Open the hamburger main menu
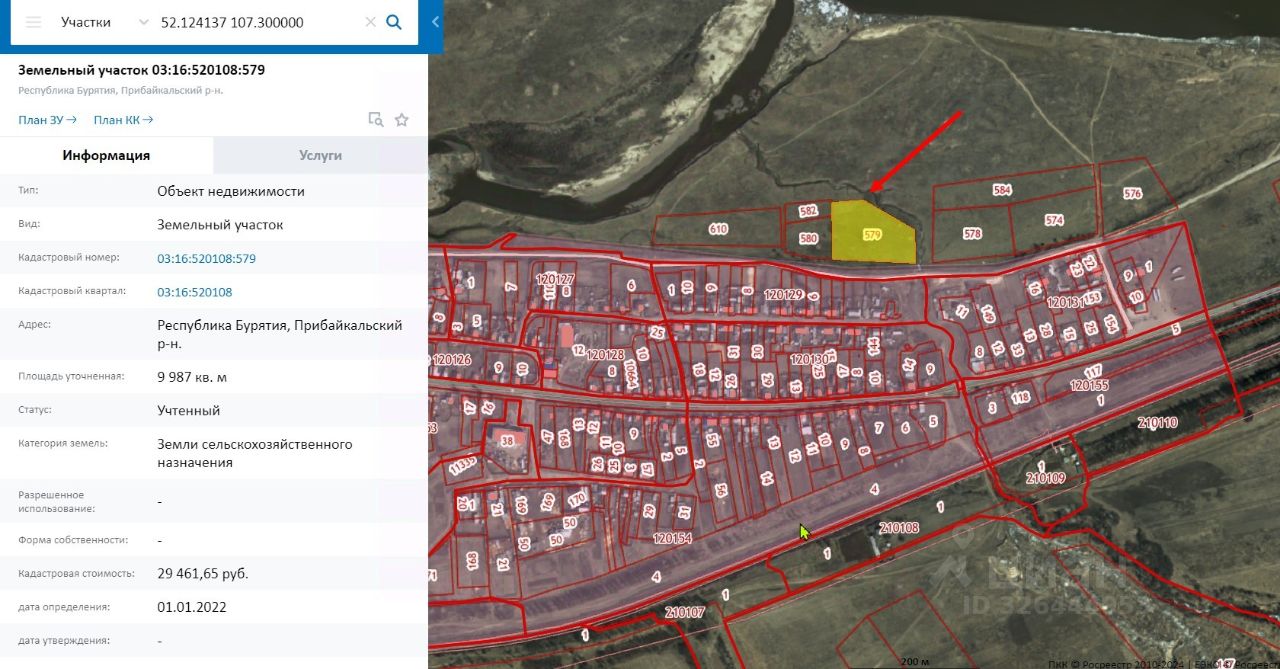 click(33, 22)
